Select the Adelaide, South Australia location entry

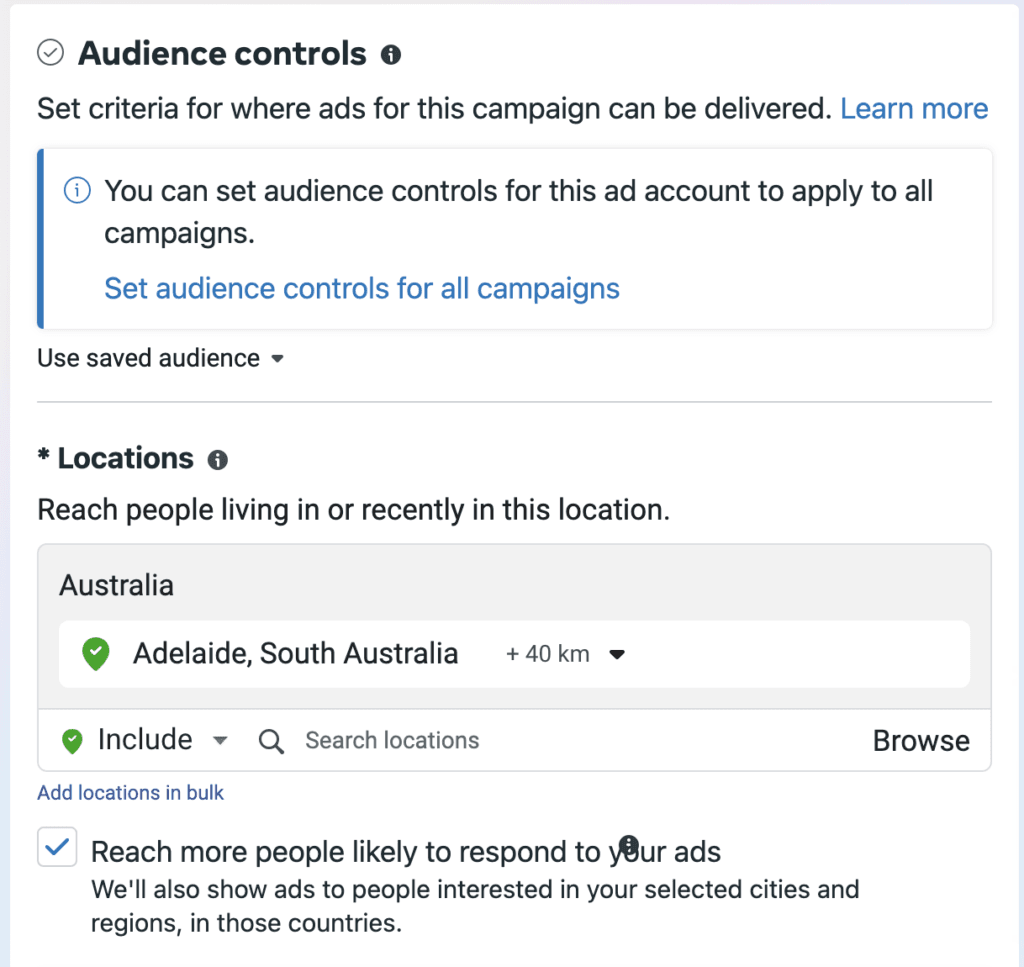(x=295, y=655)
